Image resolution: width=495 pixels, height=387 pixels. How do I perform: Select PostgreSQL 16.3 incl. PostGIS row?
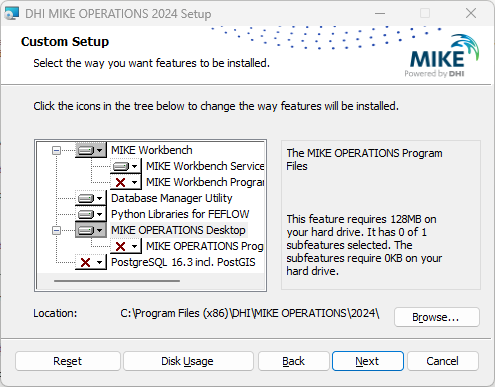coord(183,262)
